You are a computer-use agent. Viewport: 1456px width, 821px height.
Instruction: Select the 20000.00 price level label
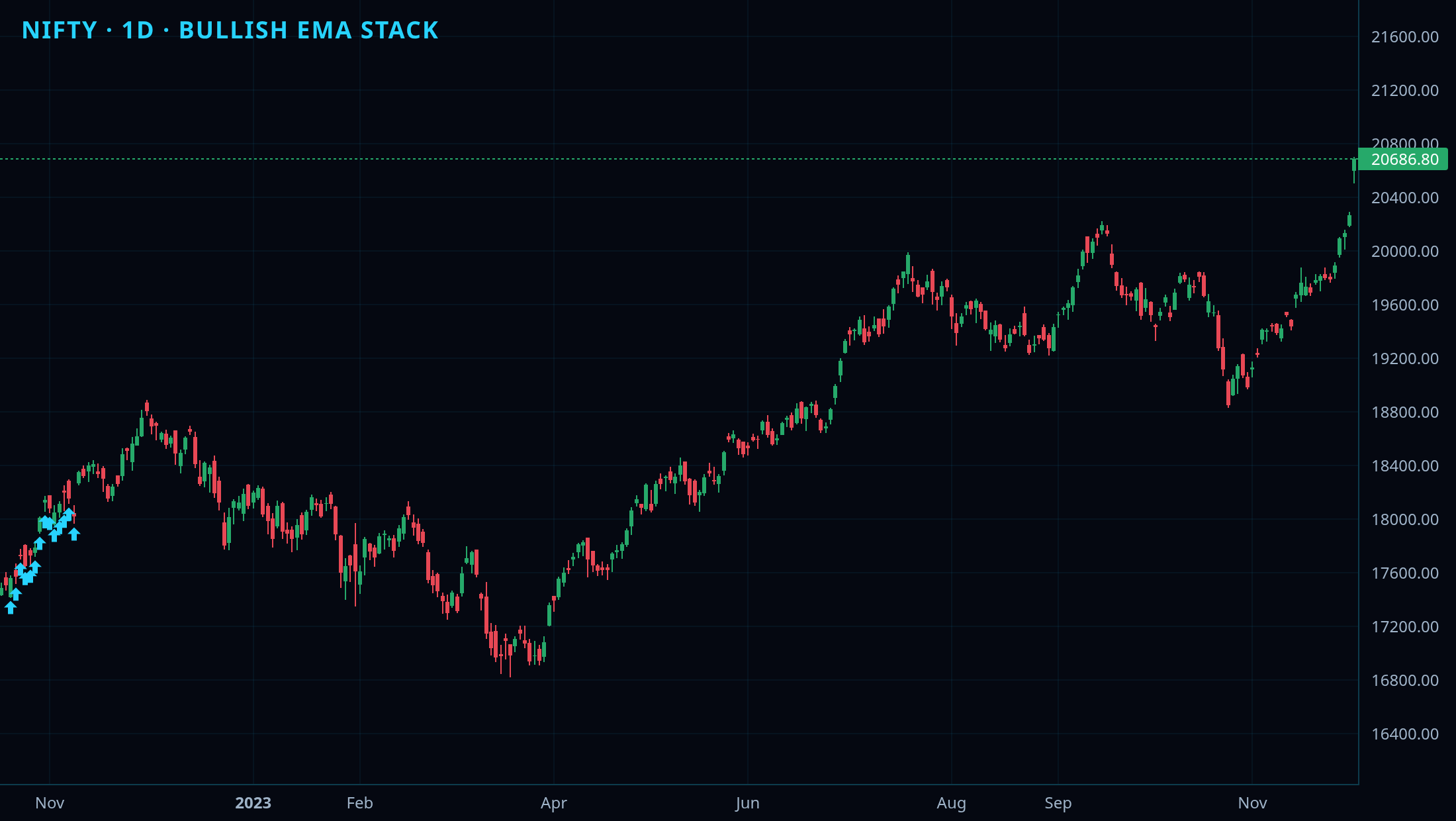1404,251
